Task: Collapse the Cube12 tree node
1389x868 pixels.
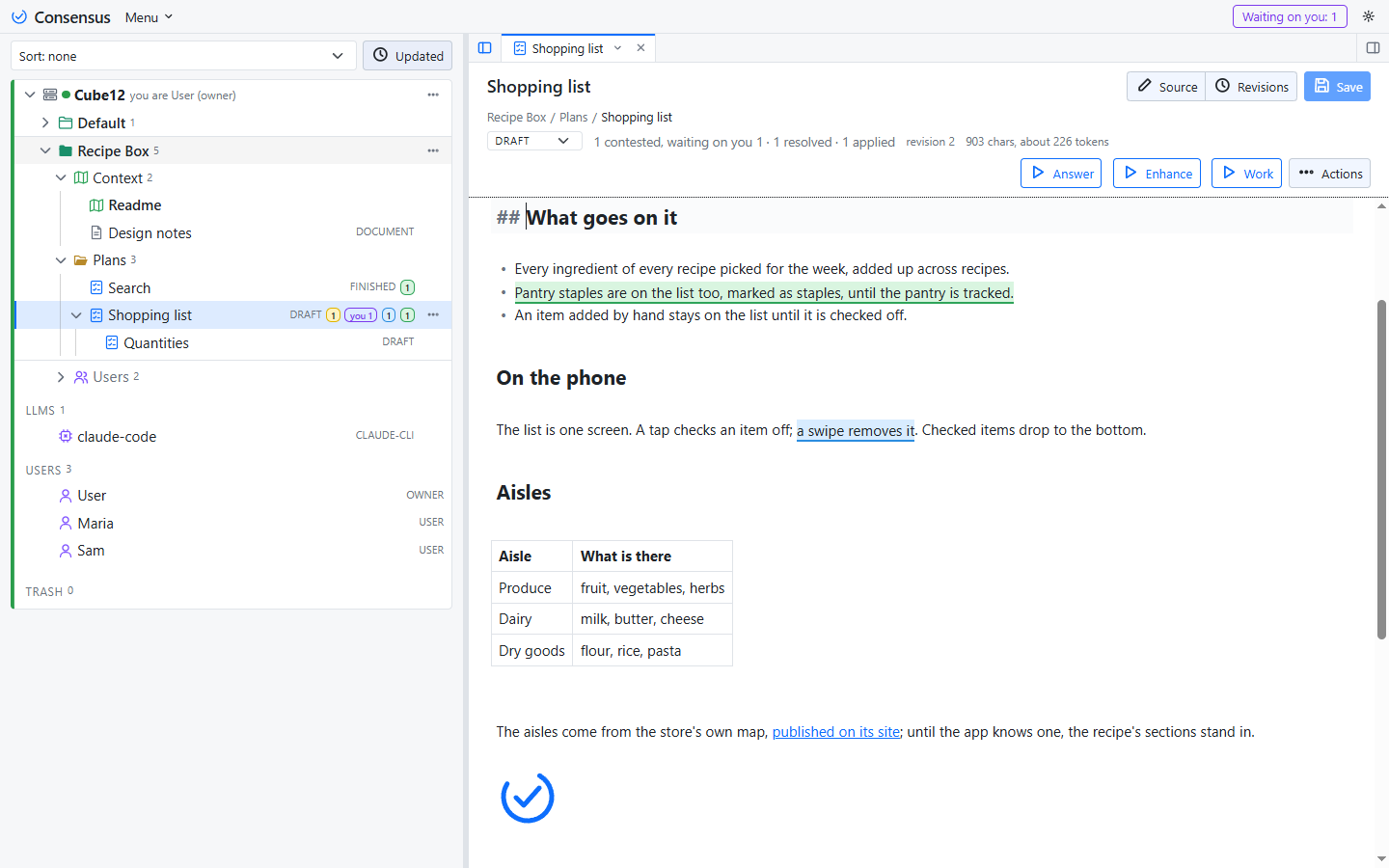Action: 30,95
